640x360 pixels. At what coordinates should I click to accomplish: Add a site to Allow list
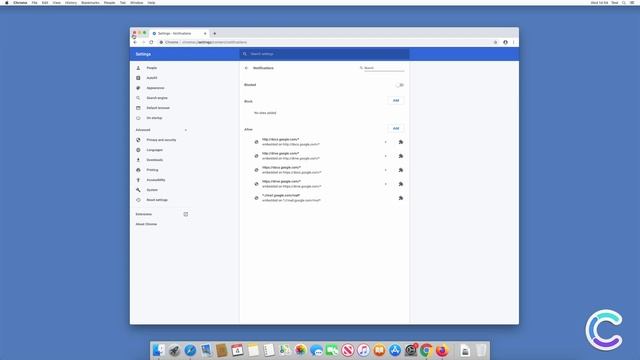tap(396, 129)
